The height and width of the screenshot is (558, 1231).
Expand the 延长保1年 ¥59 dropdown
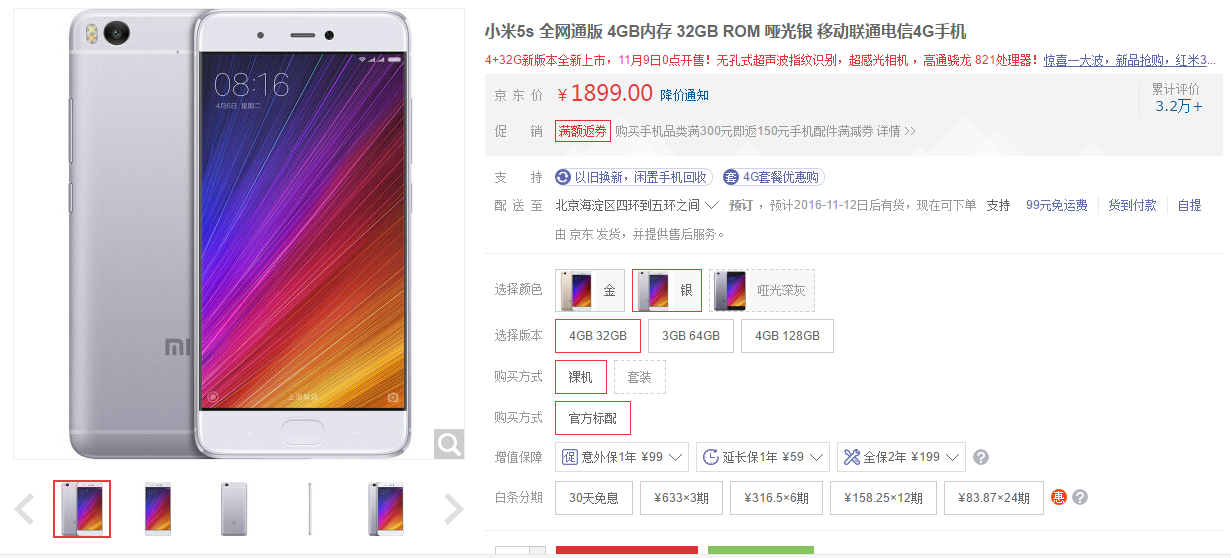click(x=763, y=457)
